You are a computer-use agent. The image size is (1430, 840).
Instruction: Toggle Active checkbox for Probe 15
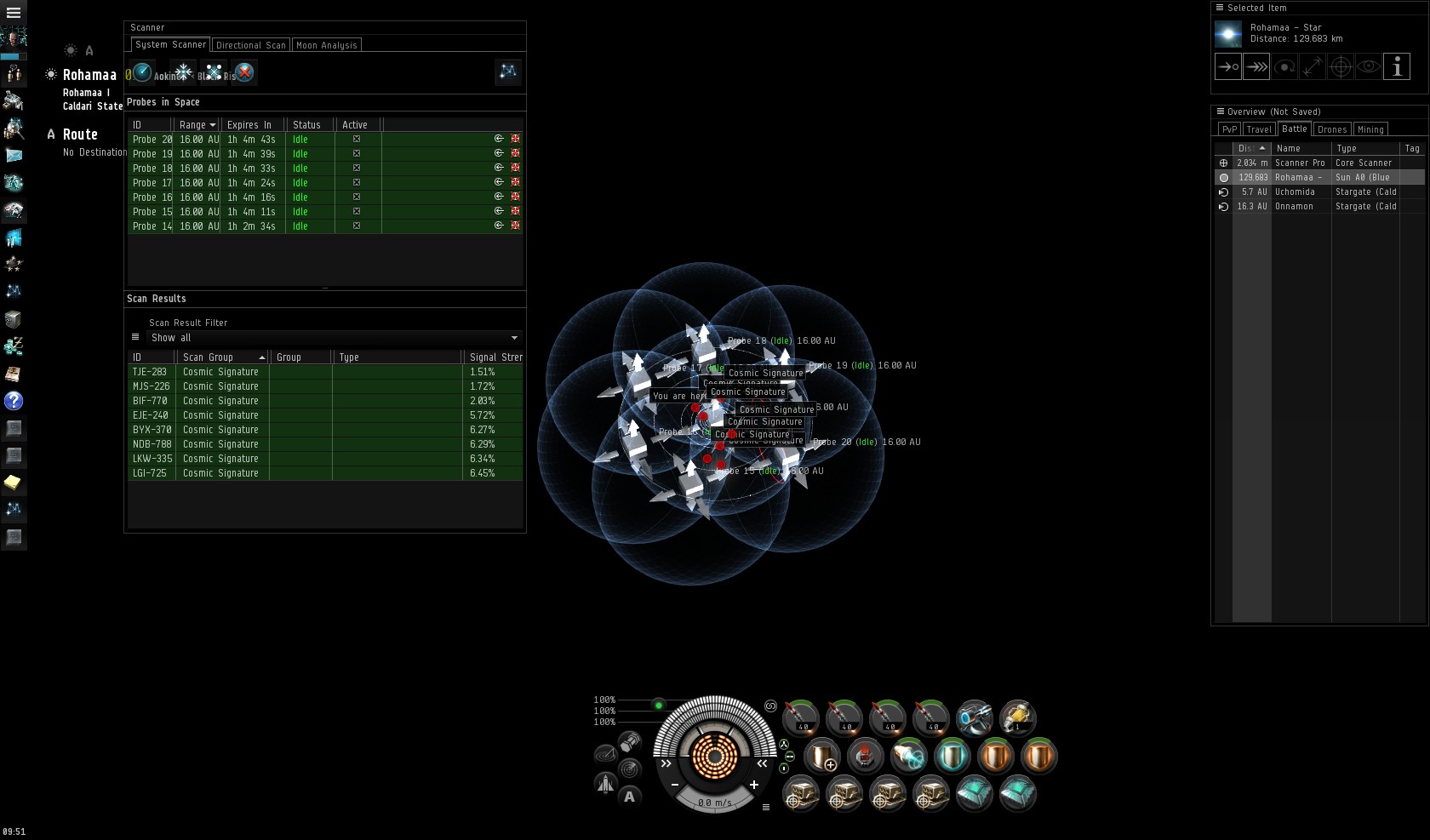(357, 211)
